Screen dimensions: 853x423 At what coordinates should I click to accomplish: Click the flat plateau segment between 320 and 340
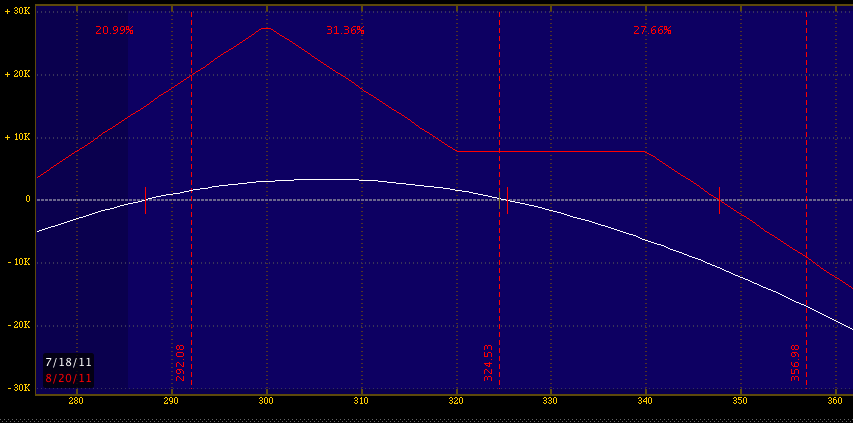pyautogui.click(x=550, y=152)
